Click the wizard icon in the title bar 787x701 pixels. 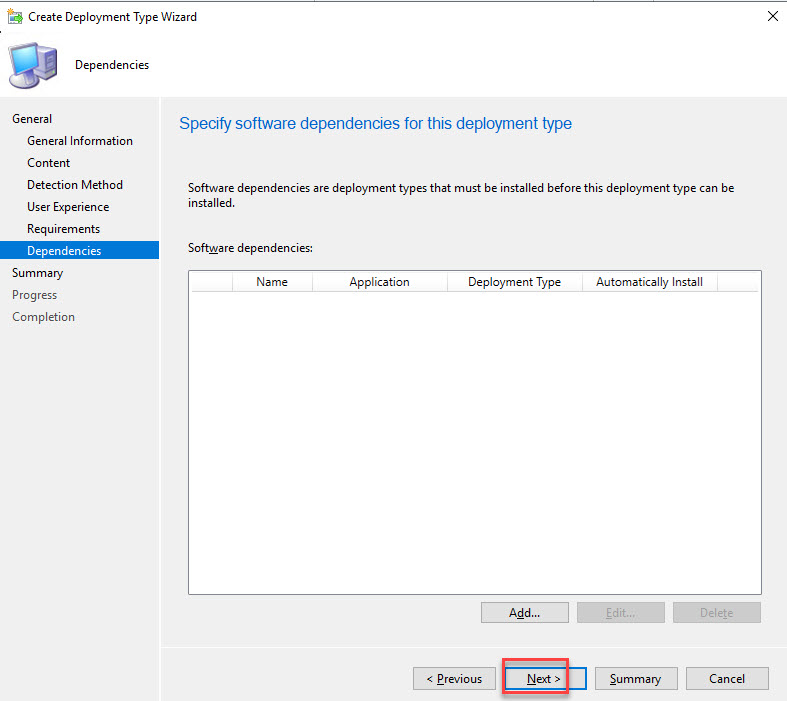15,16
